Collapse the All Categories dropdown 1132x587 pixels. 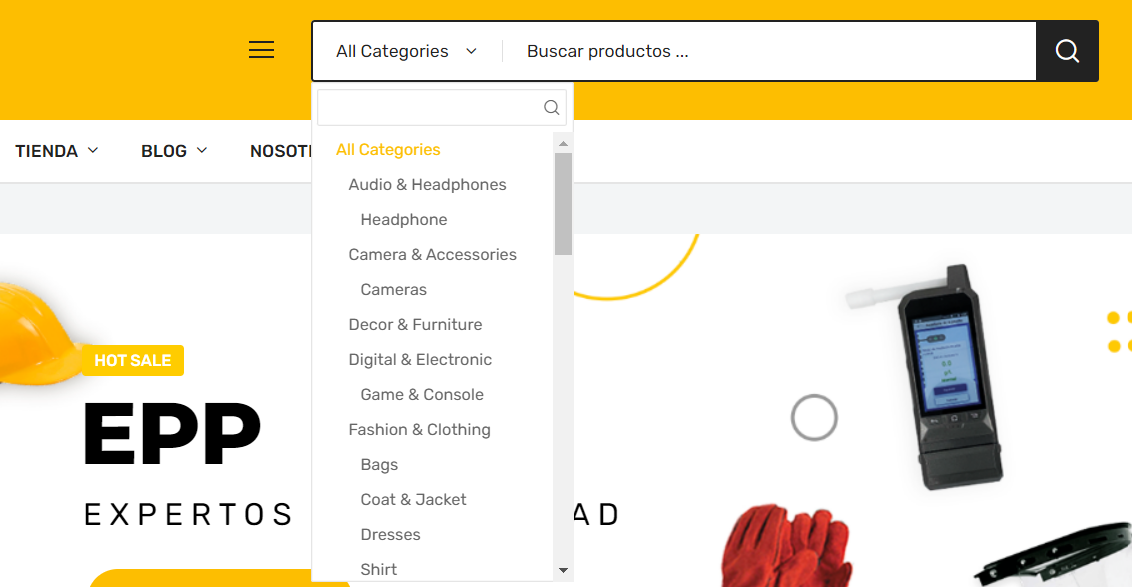[x=406, y=51]
